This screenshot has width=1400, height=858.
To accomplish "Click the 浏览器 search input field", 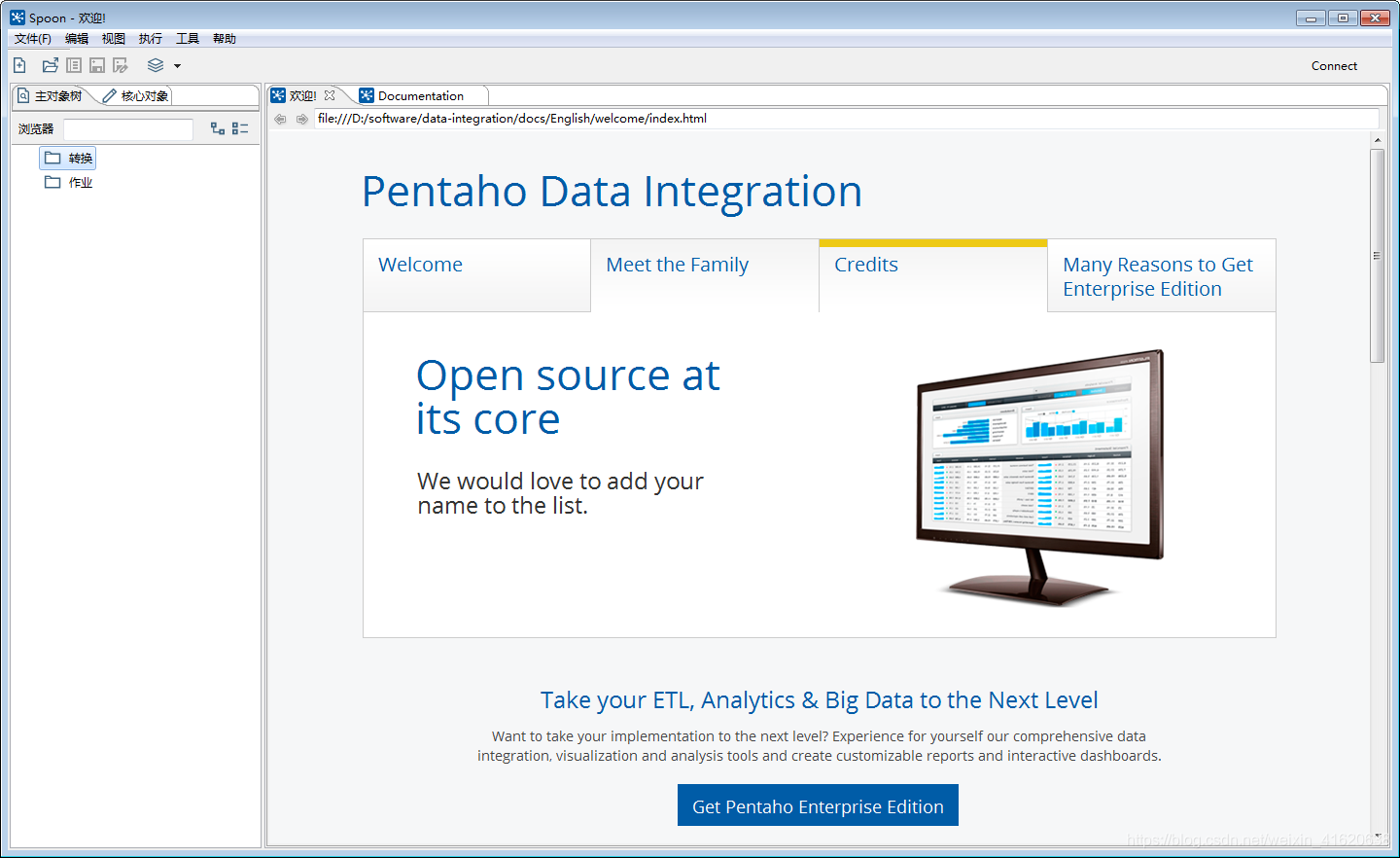I will coord(128,129).
